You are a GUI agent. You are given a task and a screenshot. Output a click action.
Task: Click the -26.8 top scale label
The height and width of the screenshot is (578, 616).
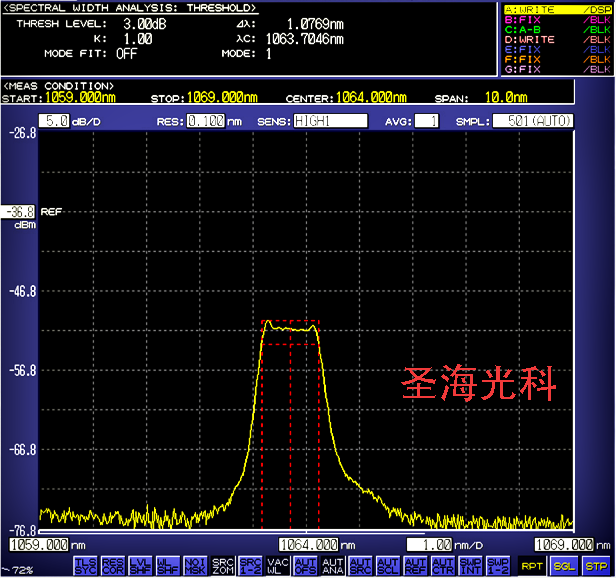[23, 133]
